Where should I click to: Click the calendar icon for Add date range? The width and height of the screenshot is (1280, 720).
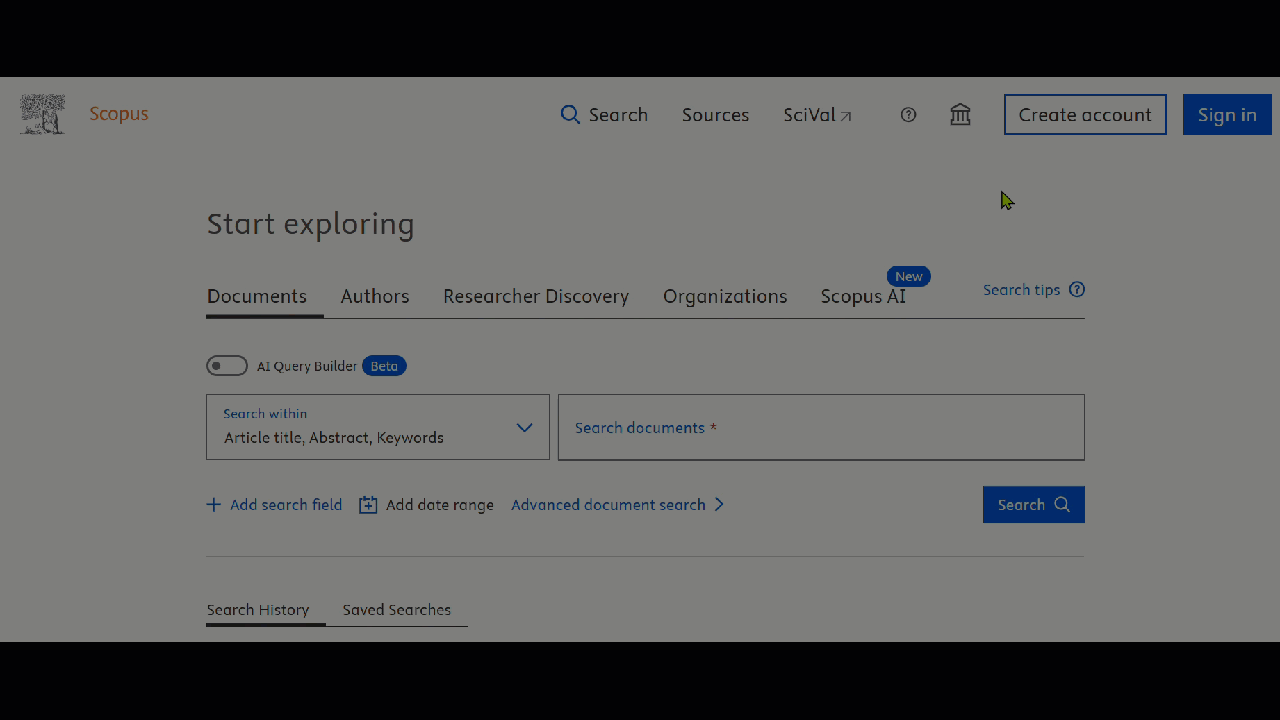click(x=368, y=505)
